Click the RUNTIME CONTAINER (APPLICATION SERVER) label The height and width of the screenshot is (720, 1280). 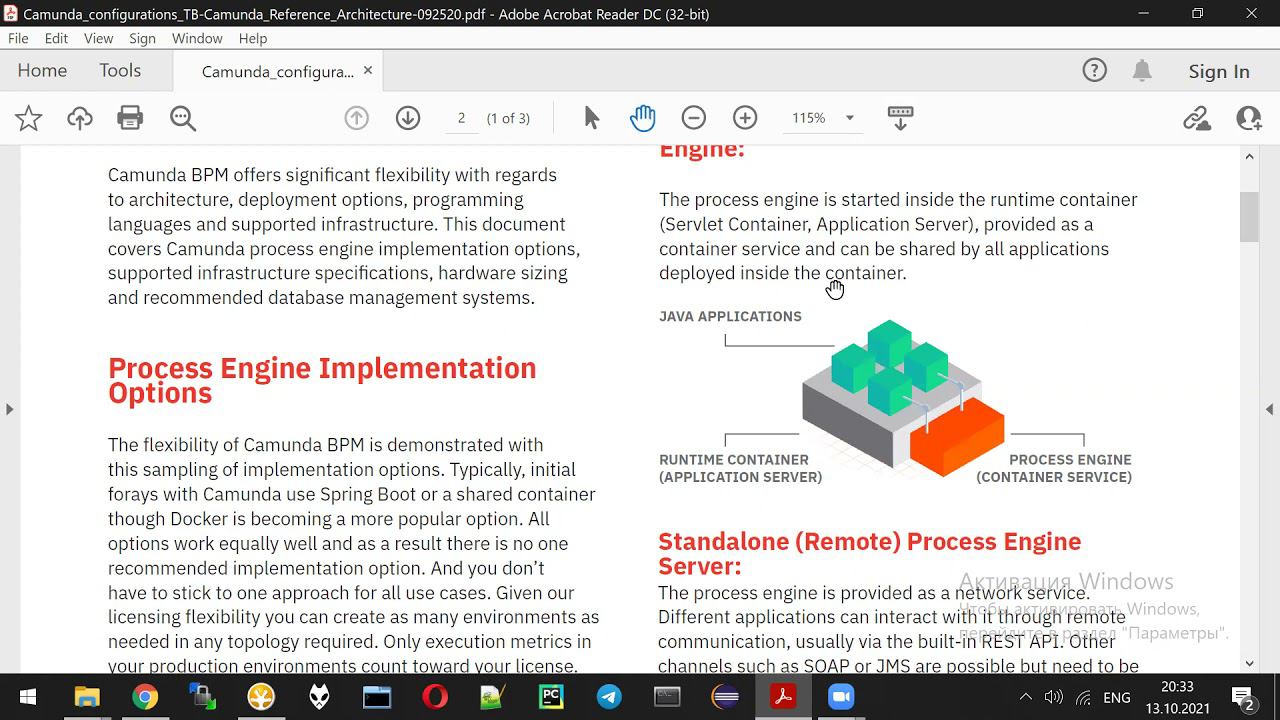tap(740, 468)
